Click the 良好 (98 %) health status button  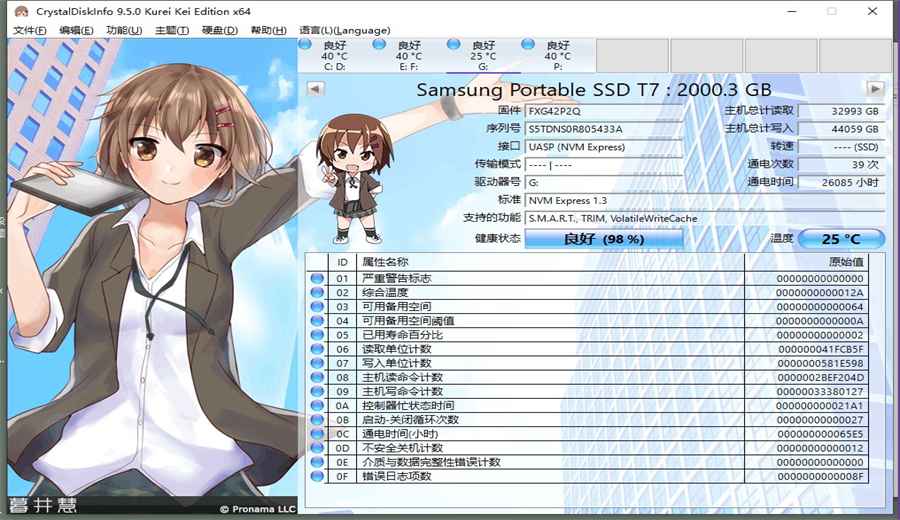(604, 239)
